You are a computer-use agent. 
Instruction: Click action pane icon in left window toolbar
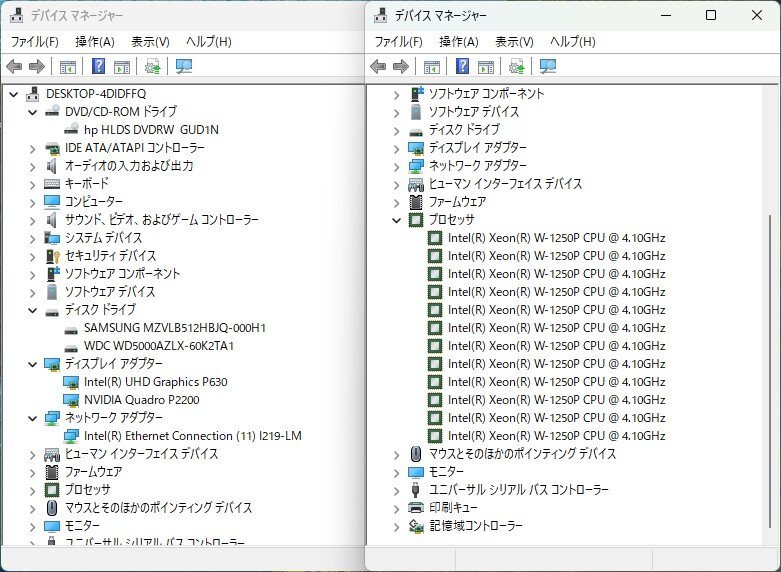click(122, 66)
